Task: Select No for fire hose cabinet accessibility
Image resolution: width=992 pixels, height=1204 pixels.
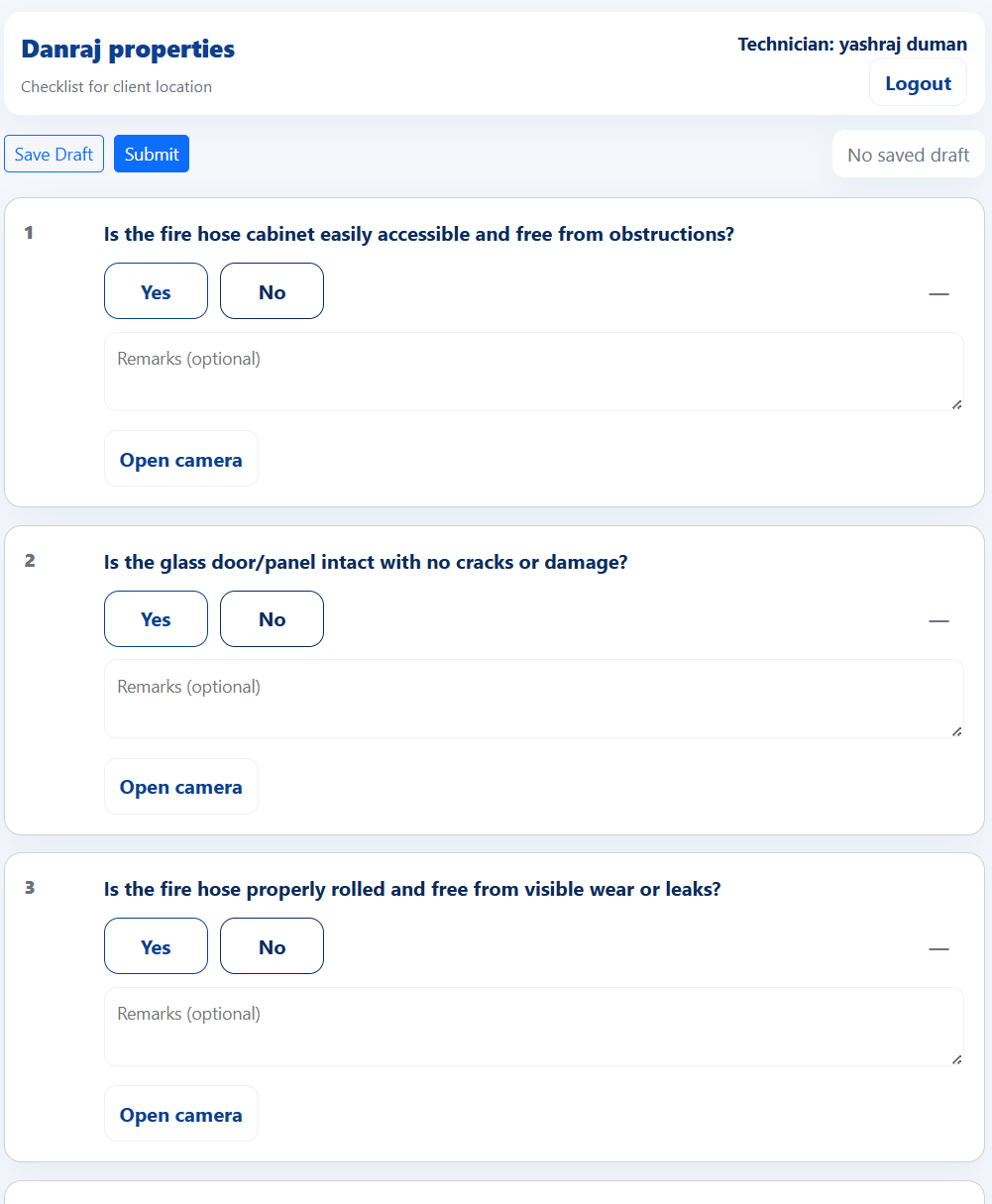Action: (x=272, y=290)
